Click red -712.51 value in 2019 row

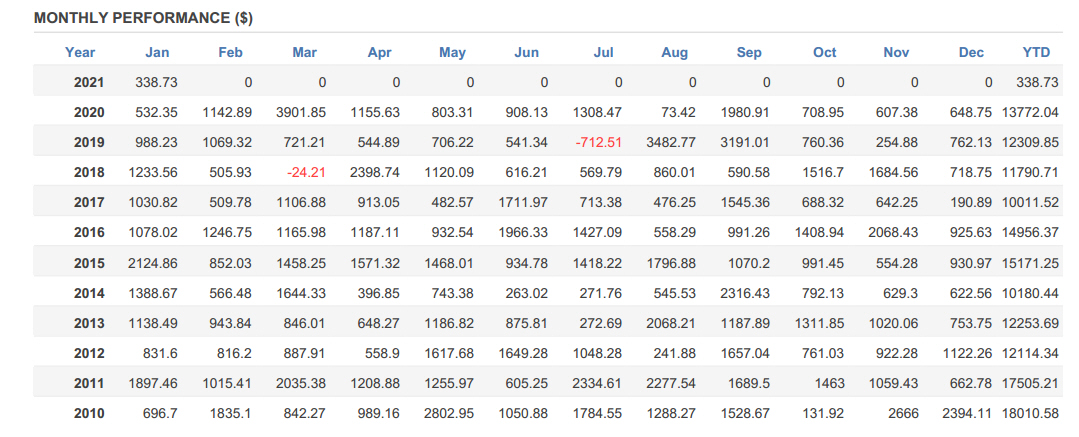(x=599, y=142)
